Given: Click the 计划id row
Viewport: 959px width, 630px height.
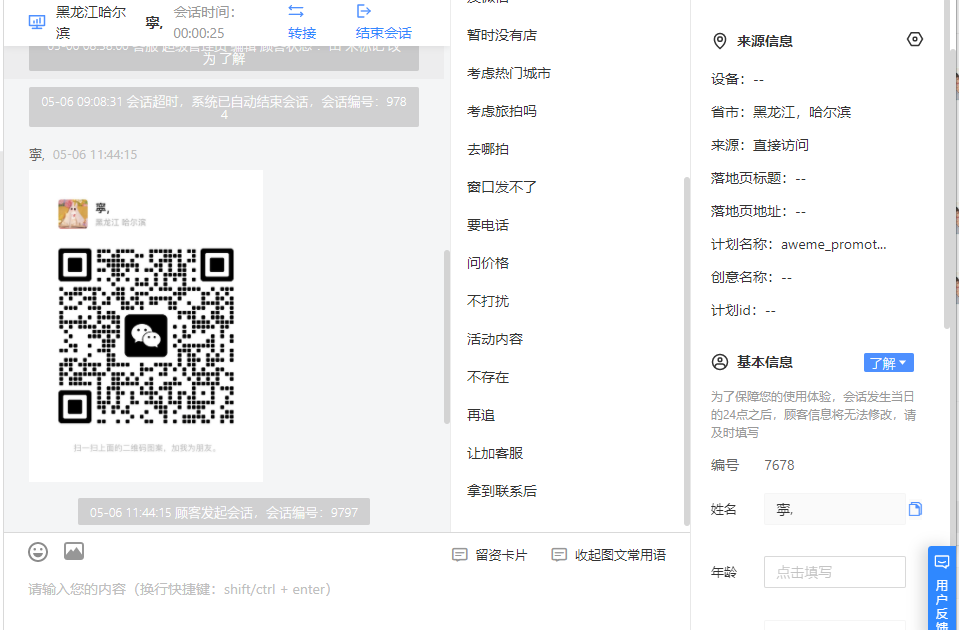Looking at the screenshot, I should coord(743,311).
